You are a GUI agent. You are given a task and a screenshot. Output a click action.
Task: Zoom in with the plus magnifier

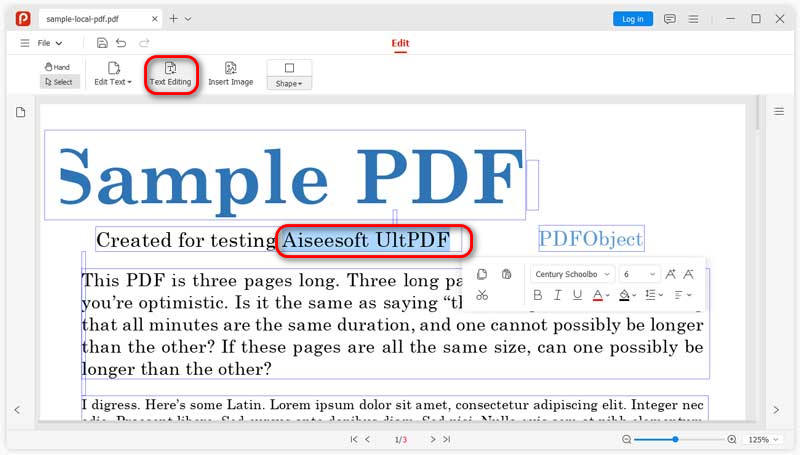point(732,439)
